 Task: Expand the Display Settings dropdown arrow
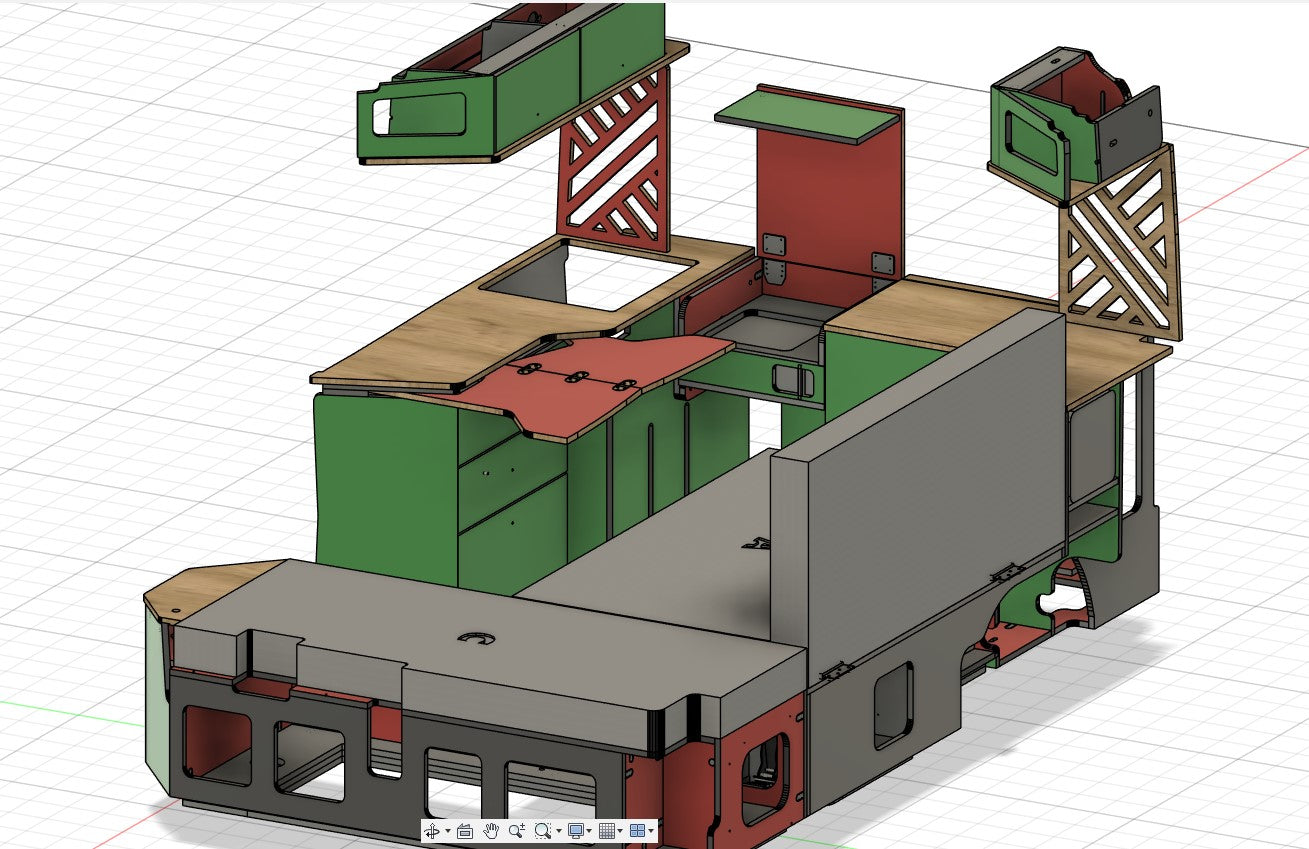[589, 832]
